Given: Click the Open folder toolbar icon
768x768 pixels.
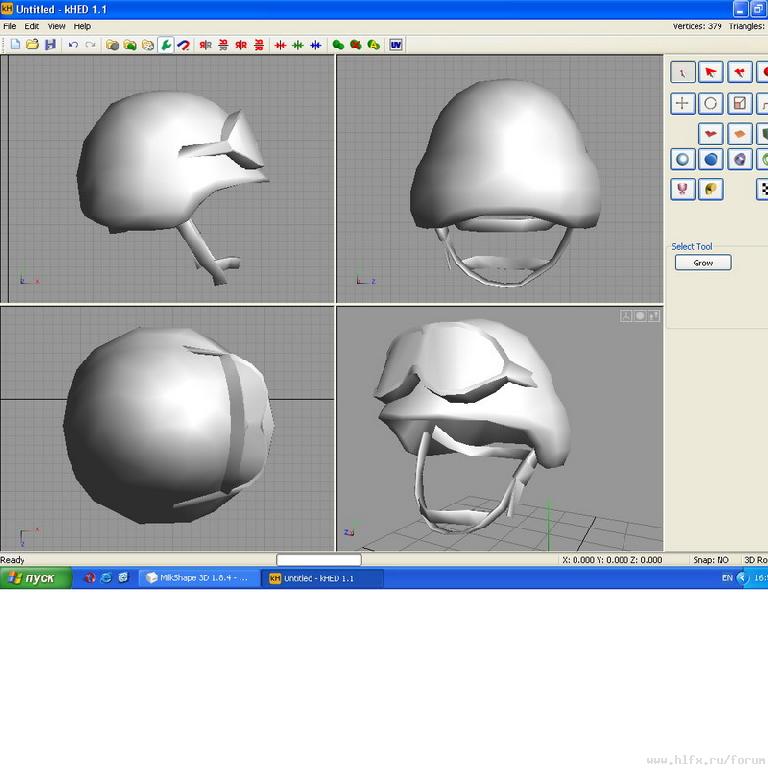Looking at the screenshot, I should (x=32, y=45).
